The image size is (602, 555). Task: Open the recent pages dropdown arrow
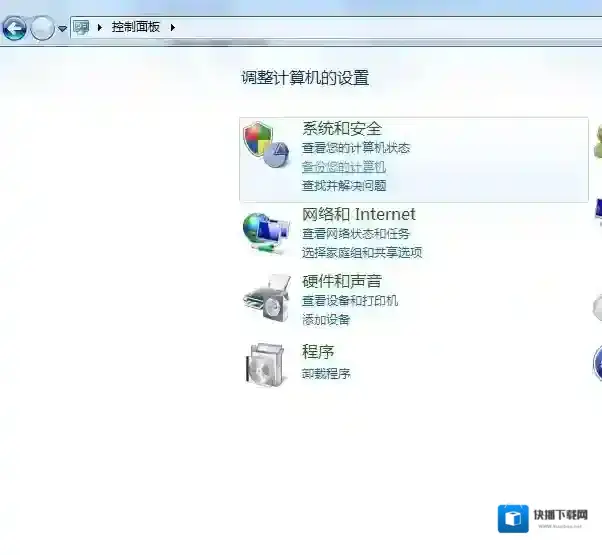(x=62, y=29)
